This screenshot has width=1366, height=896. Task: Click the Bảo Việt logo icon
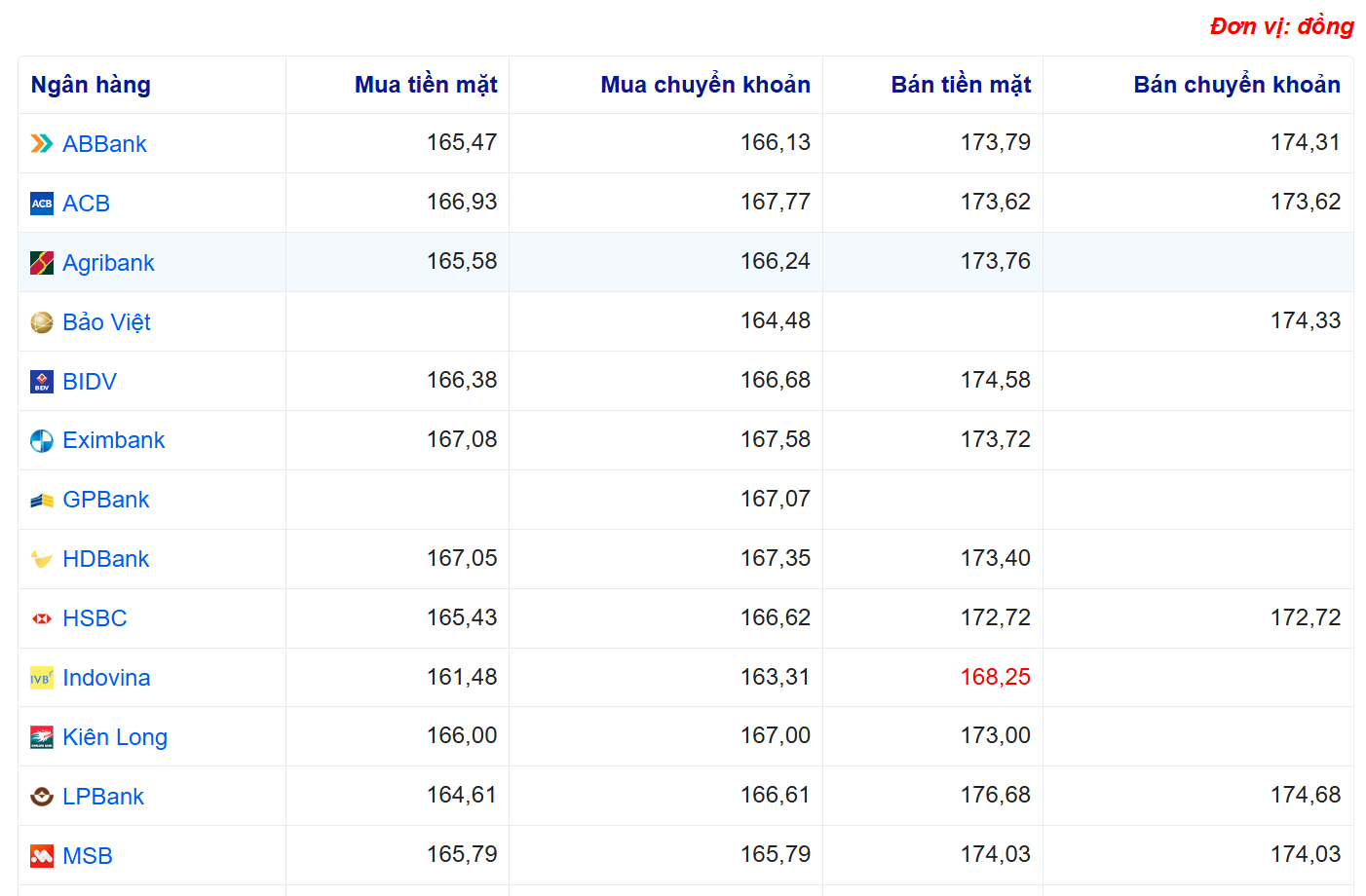(x=42, y=322)
